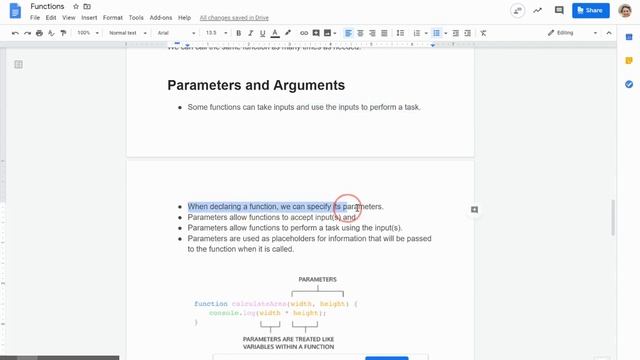The image size is (640, 360).
Task: Open the Help menu
Action: pos(184,18)
